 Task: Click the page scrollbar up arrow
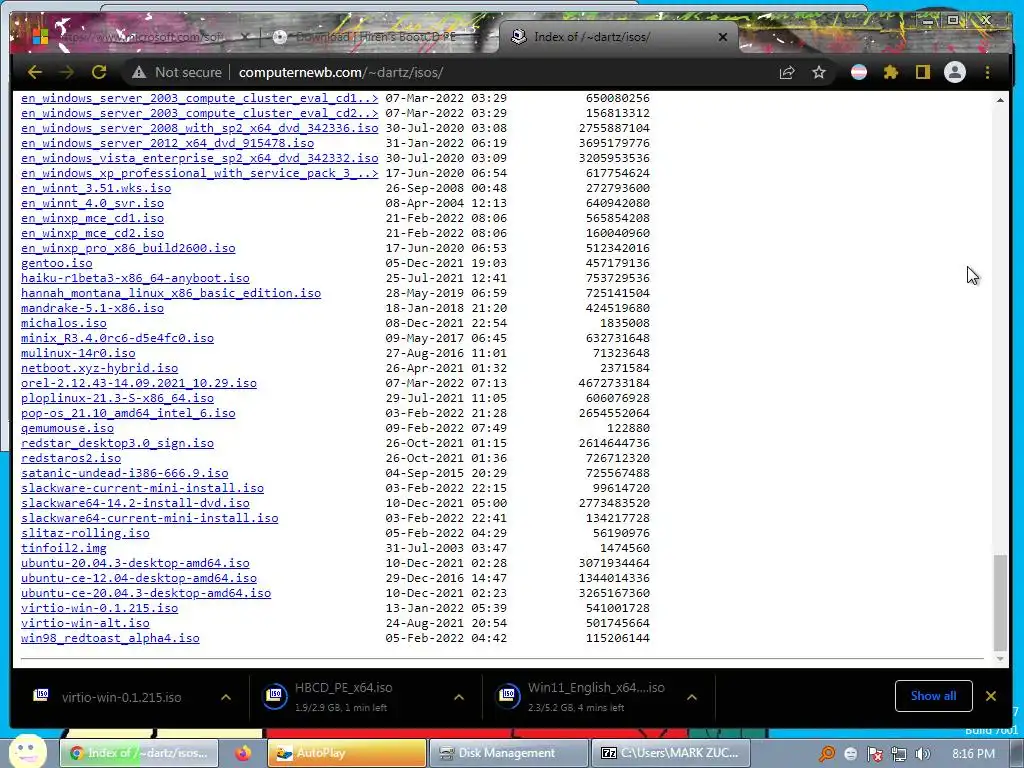[1000, 100]
